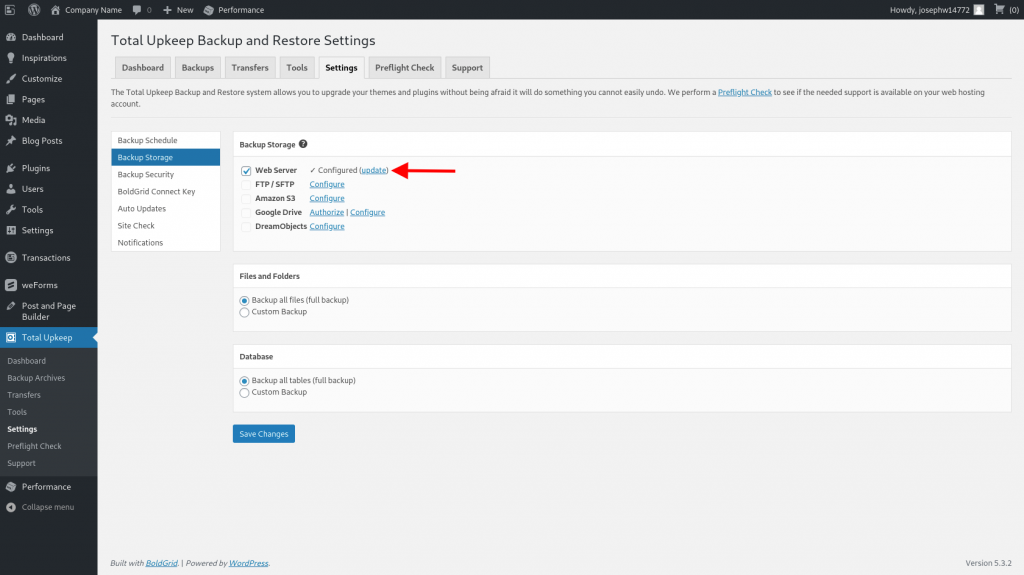
Task: Select Custom Backup under Files and Folders
Action: 244,312
